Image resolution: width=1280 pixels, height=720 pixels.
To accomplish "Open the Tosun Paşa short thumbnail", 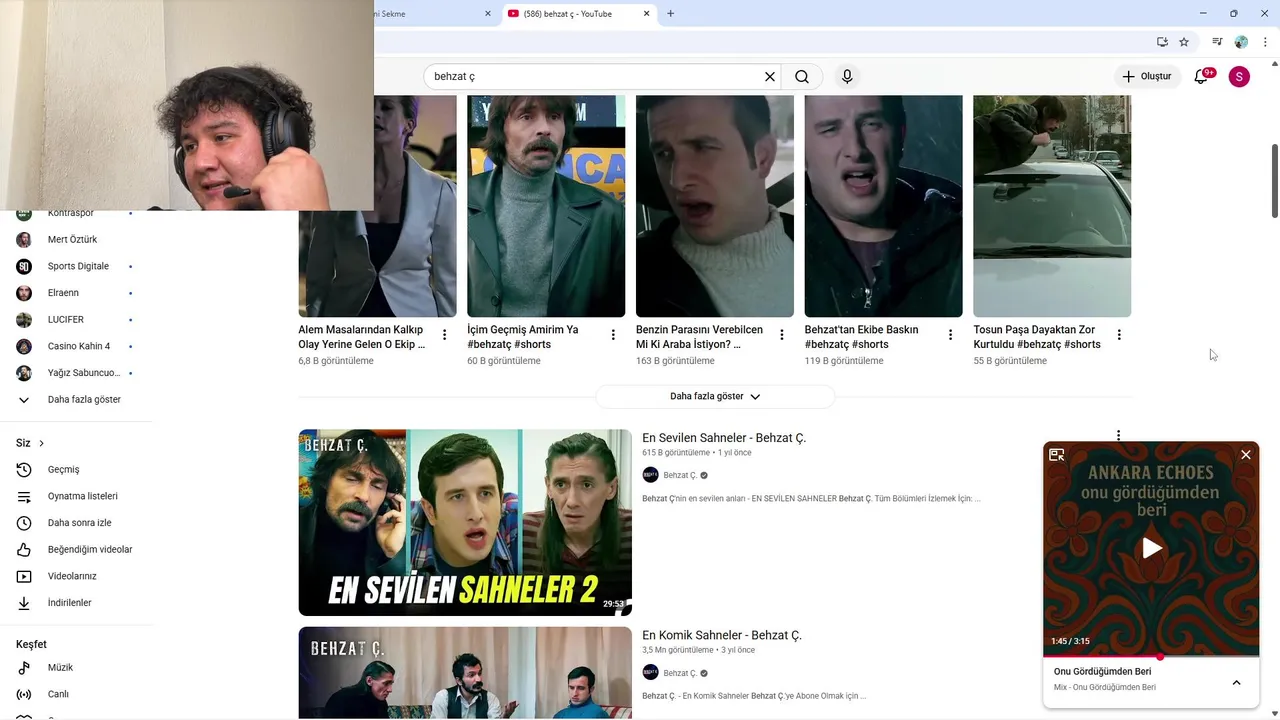I will (x=1052, y=206).
